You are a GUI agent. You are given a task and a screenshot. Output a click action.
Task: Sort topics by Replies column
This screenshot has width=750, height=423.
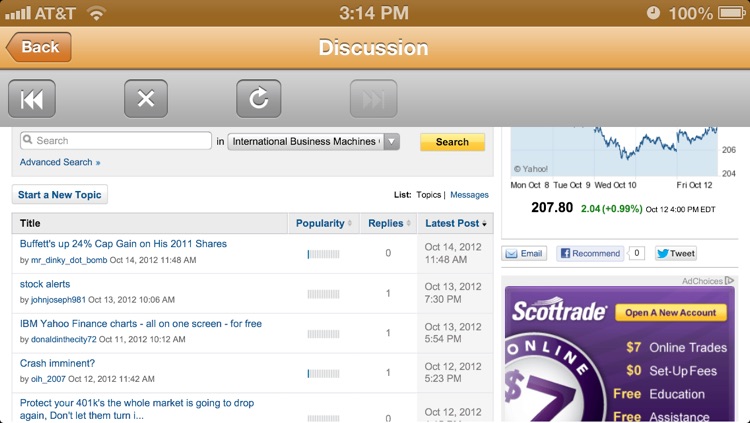tap(389, 223)
